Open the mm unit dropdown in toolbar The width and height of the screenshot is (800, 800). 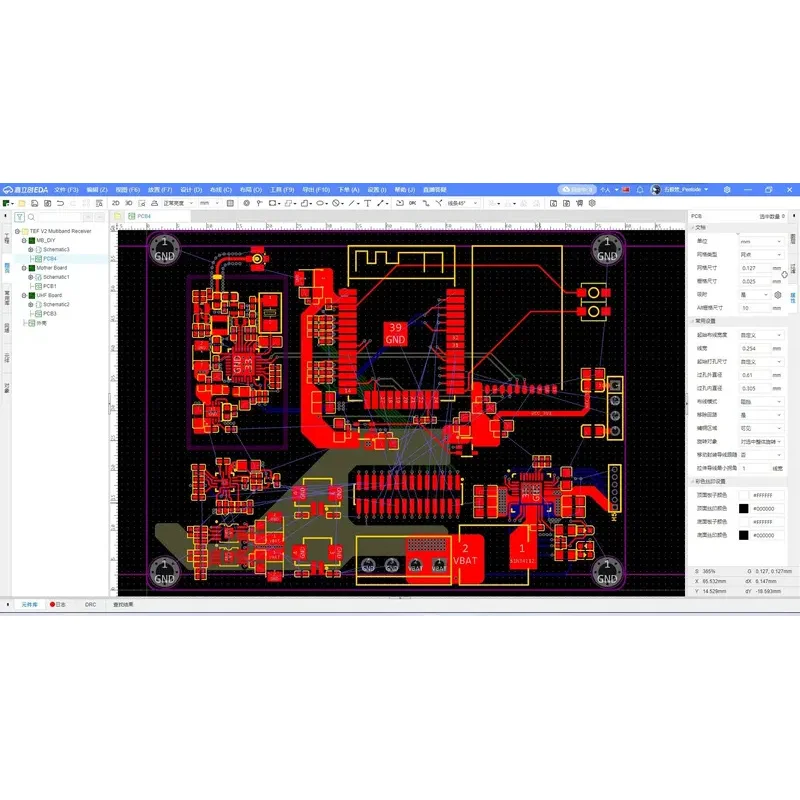(210, 203)
